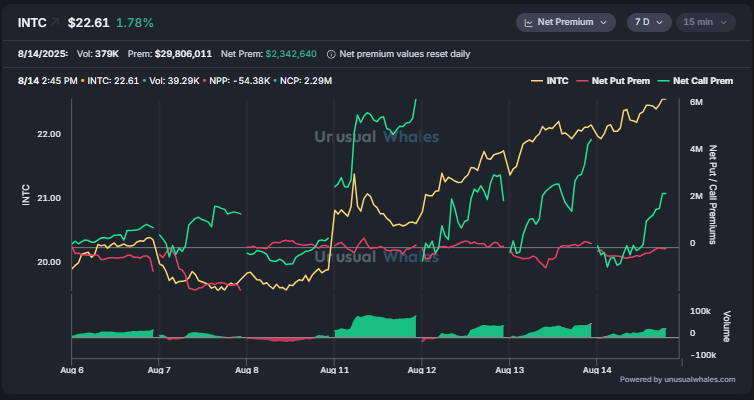Click the 100k volume axis label
Viewport: 754px width, 400px height.
[700, 311]
